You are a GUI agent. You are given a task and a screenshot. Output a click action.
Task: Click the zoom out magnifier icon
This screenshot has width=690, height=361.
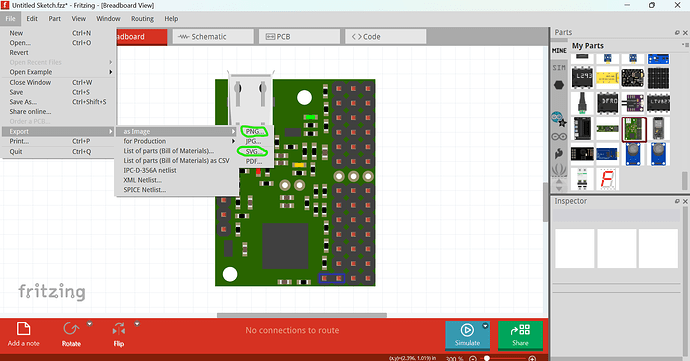(x=473, y=358)
